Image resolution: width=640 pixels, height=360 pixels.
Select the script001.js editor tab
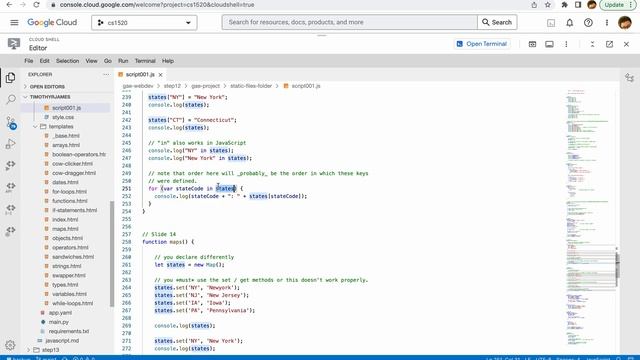140,74
